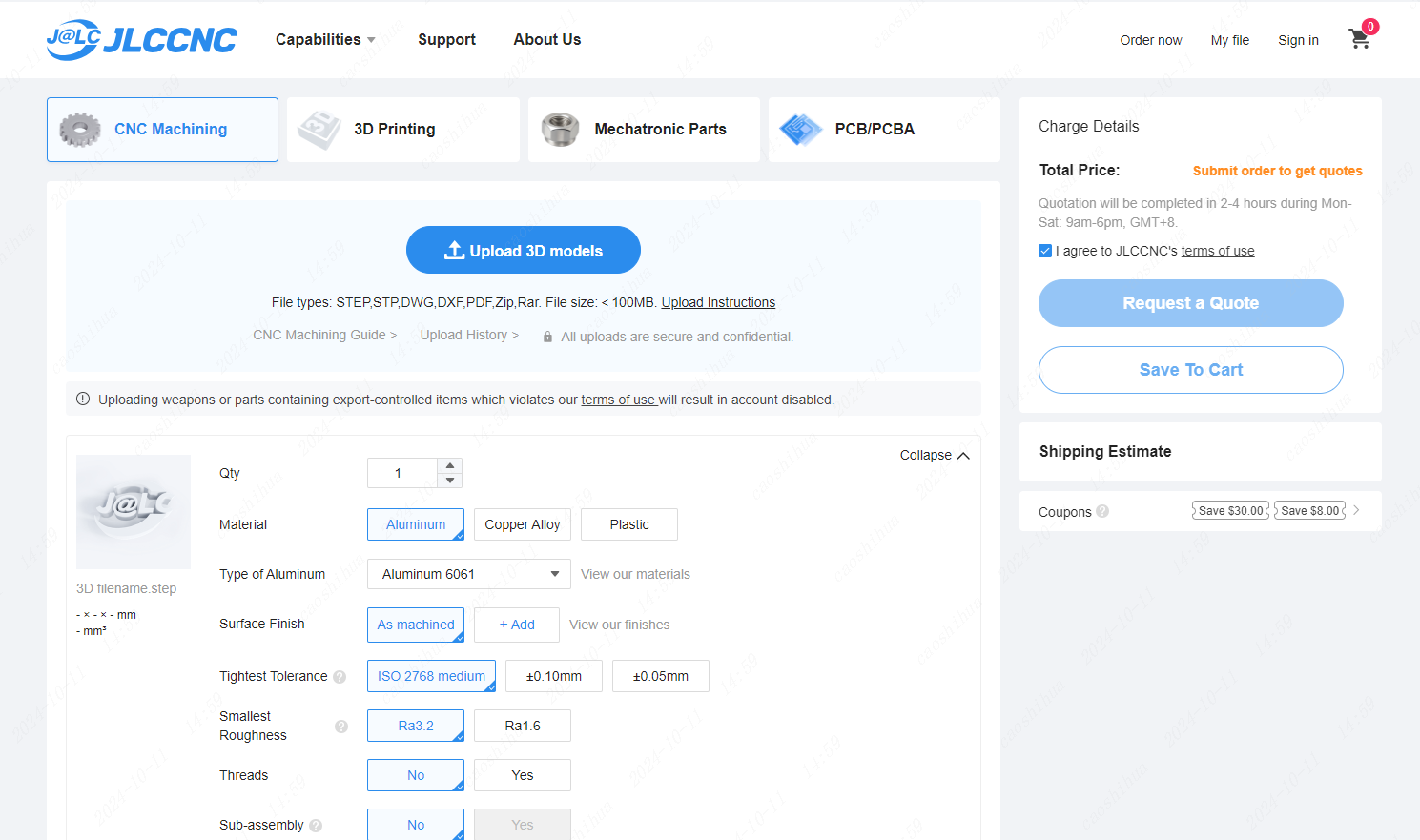Click the lock icon beside secure uploads text
The width and height of the screenshot is (1420, 840).
coord(547,337)
